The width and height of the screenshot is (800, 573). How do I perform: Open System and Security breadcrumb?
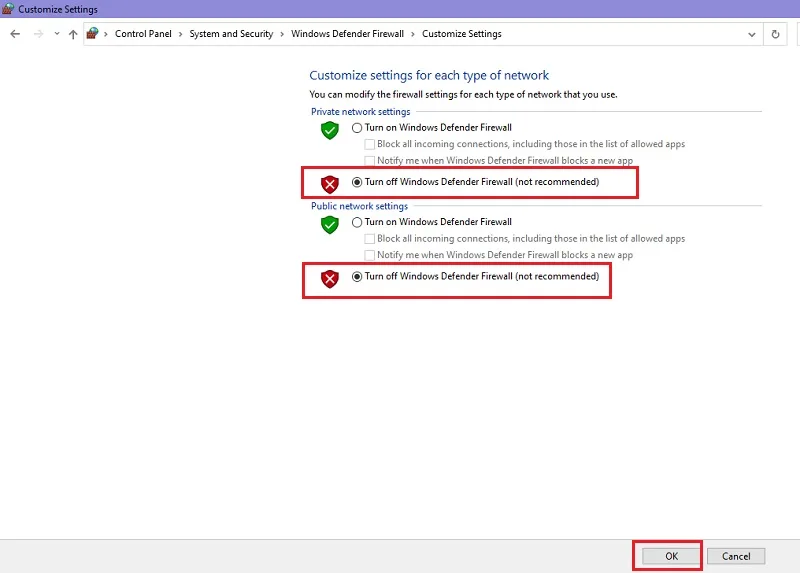tap(231, 34)
